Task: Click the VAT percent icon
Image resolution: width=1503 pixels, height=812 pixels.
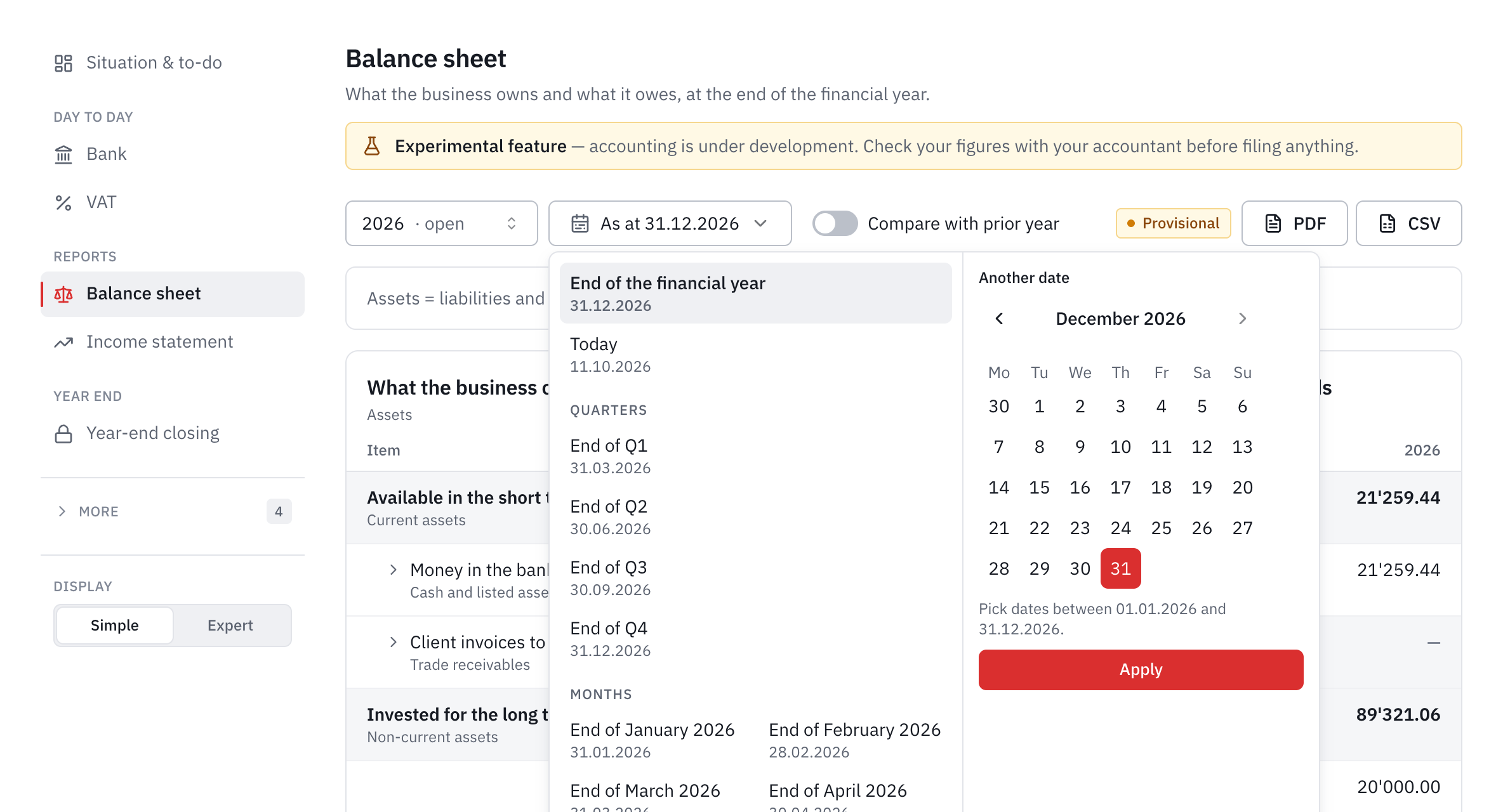Action: click(x=63, y=202)
